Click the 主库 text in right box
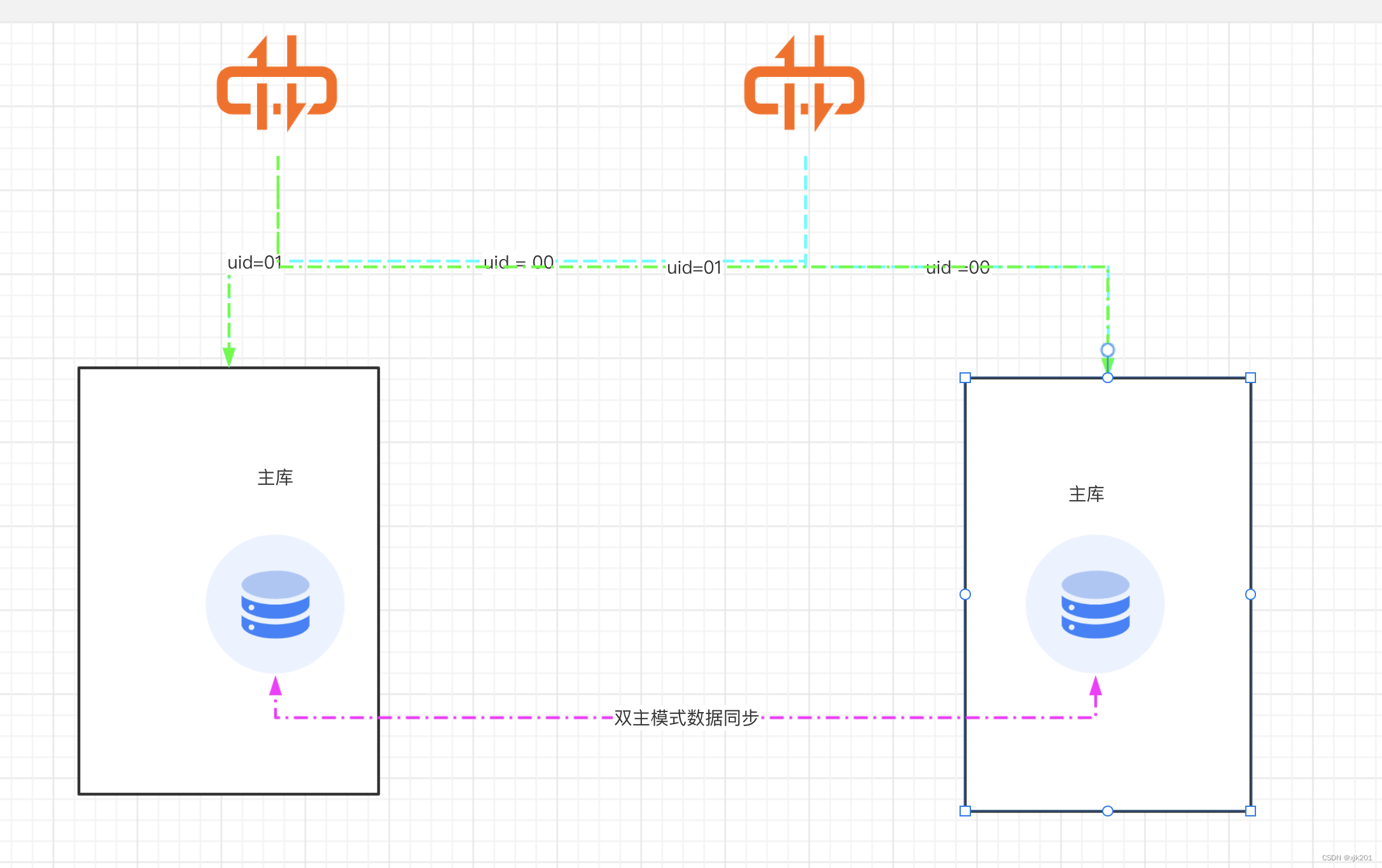 pyautogui.click(x=1086, y=494)
